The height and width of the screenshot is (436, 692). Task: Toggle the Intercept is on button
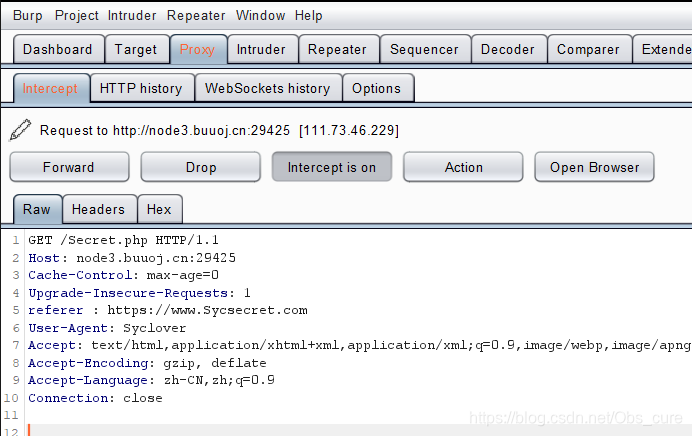pos(331,167)
